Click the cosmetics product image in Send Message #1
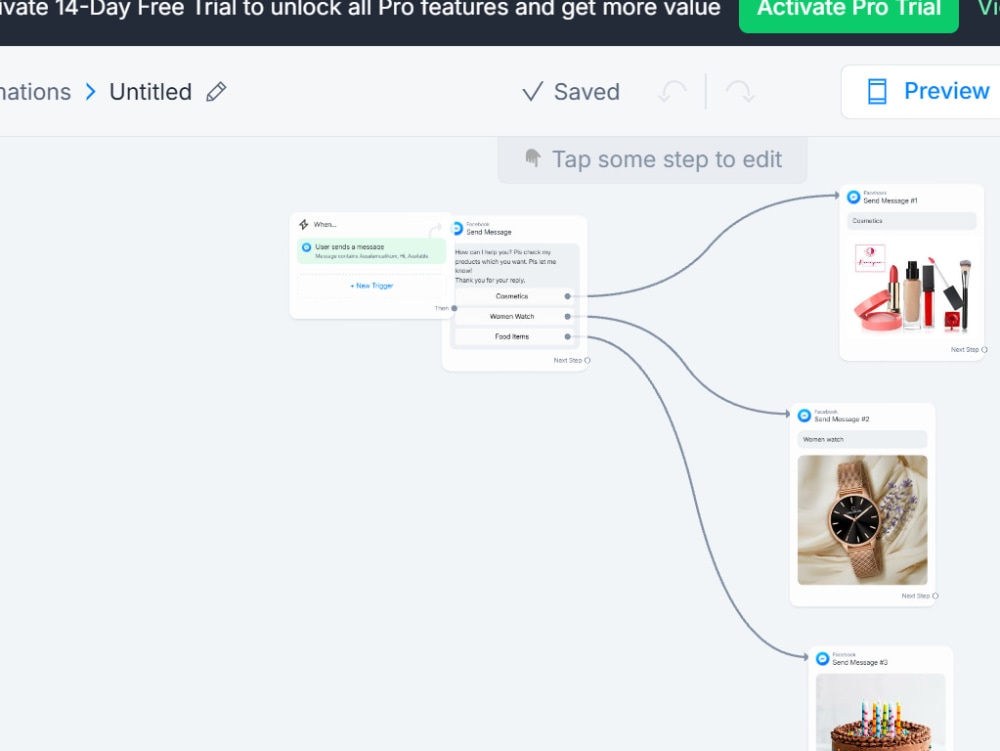The height and width of the screenshot is (751, 1000). click(x=912, y=288)
